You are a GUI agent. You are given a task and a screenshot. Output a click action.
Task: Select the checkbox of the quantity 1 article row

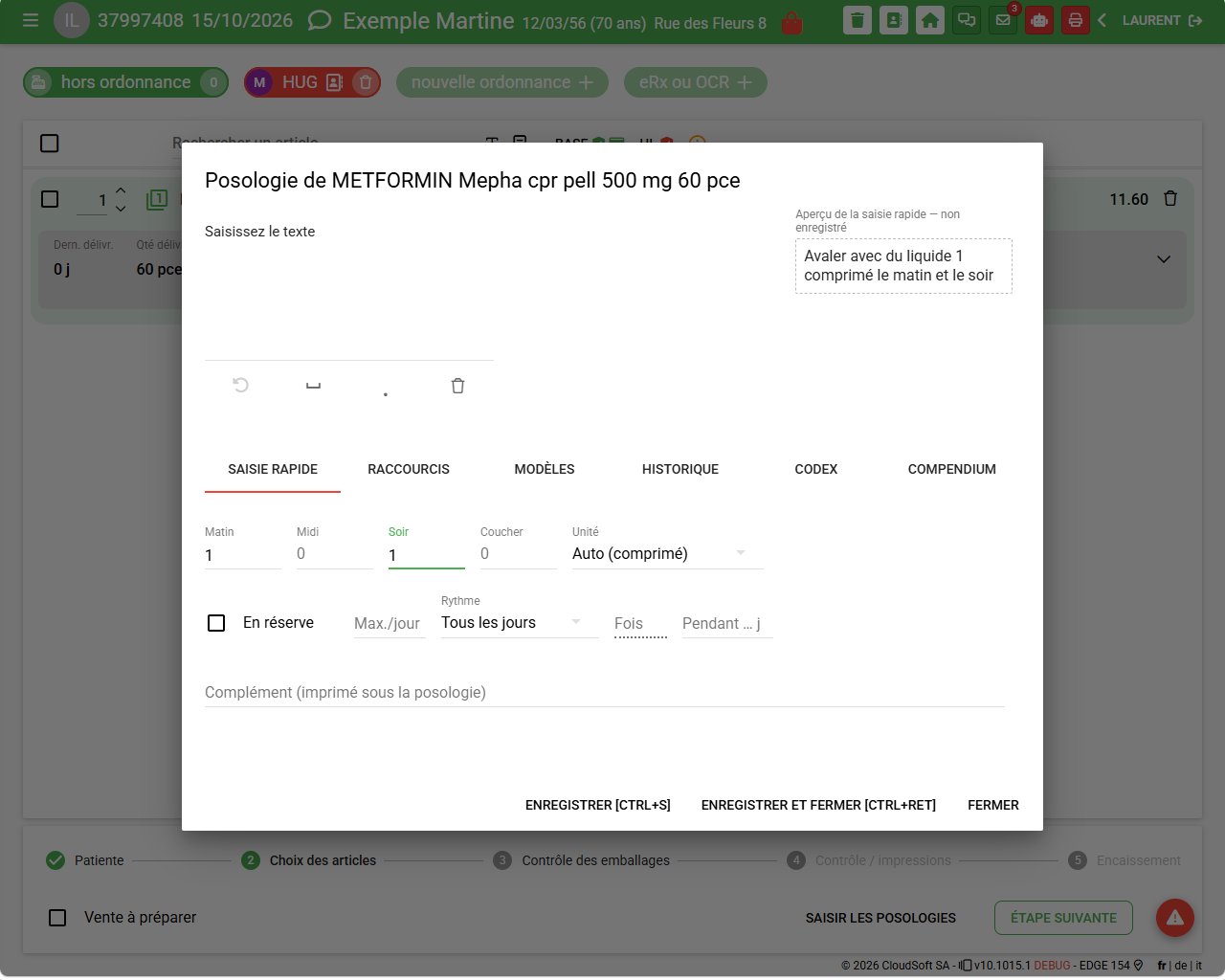tap(50, 199)
